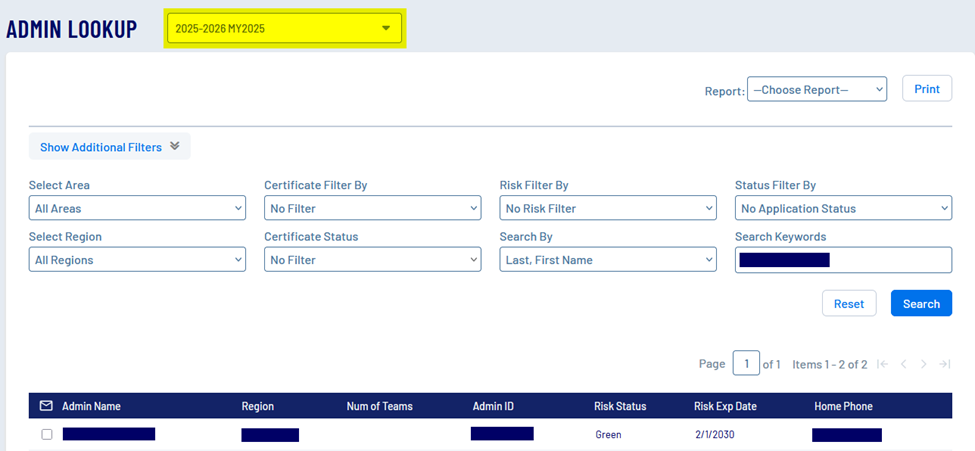Image resolution: width=975 pixels, height=451 pixels.
Task: Click the envelope icon in table header
Action: tap(46, 406)
